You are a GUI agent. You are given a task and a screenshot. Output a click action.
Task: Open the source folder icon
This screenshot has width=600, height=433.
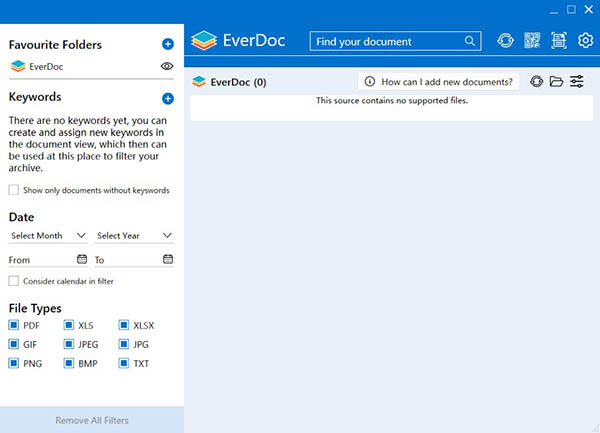pyautogui.click(x=556, y=81)
